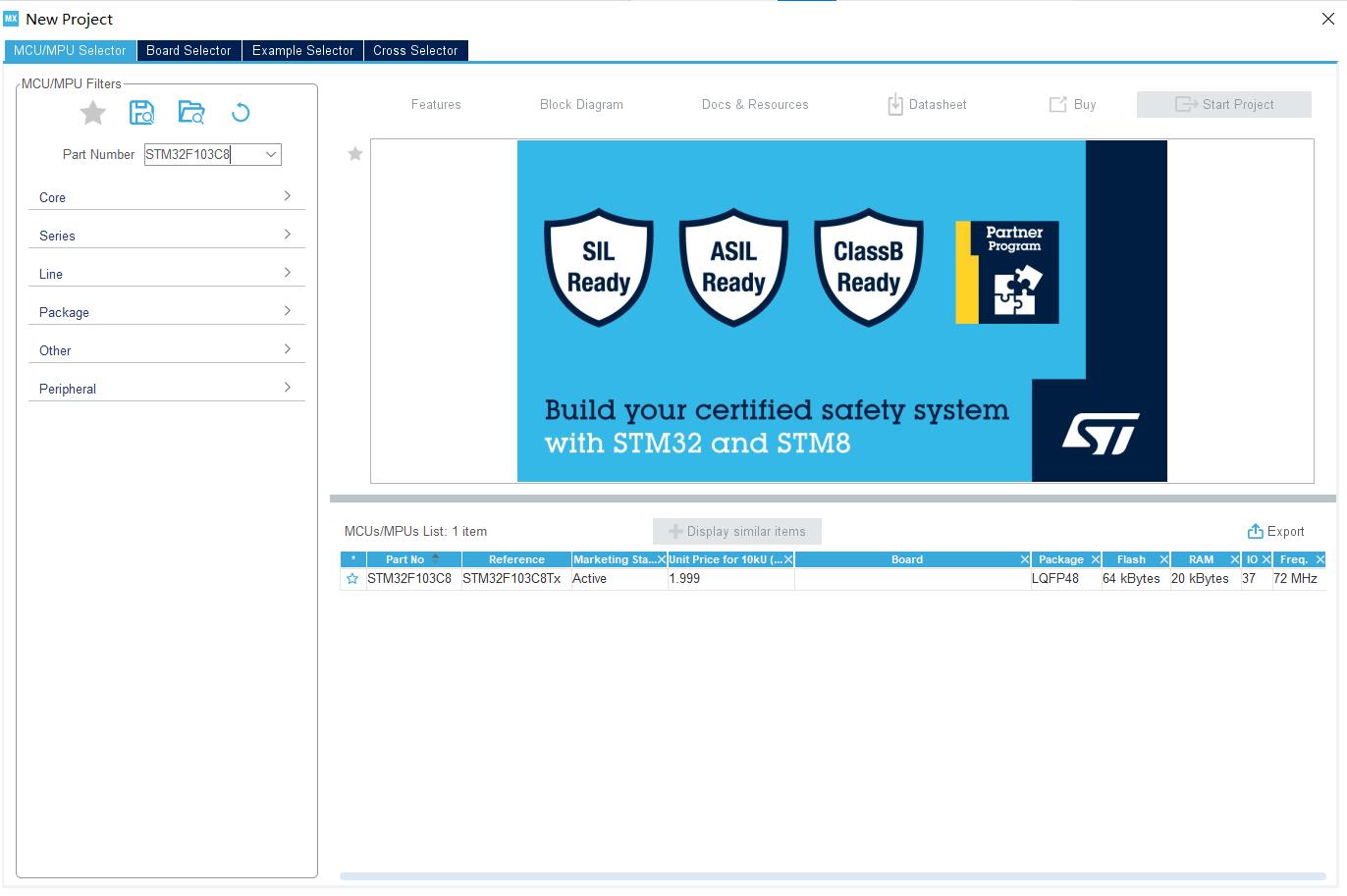Click the 64 kBytes flash cell
Viewport: 1347px width, 896px height.
pos(1135,579)
